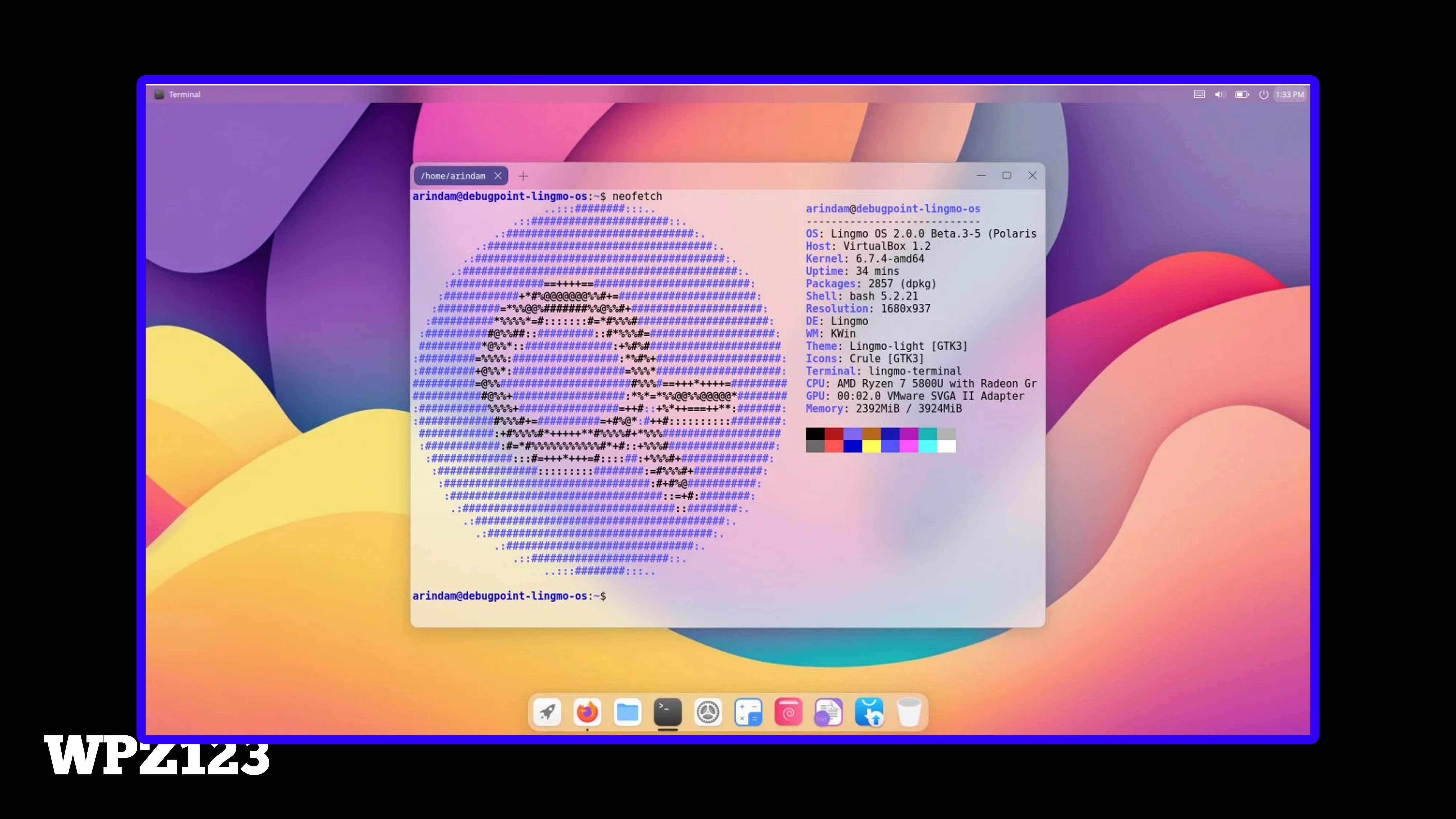The width and height of the screenshot is (1456, 819).
Task: Click the 'Memory: 2392MiB / 3924MiB' line
Action: tap(884, 408)
